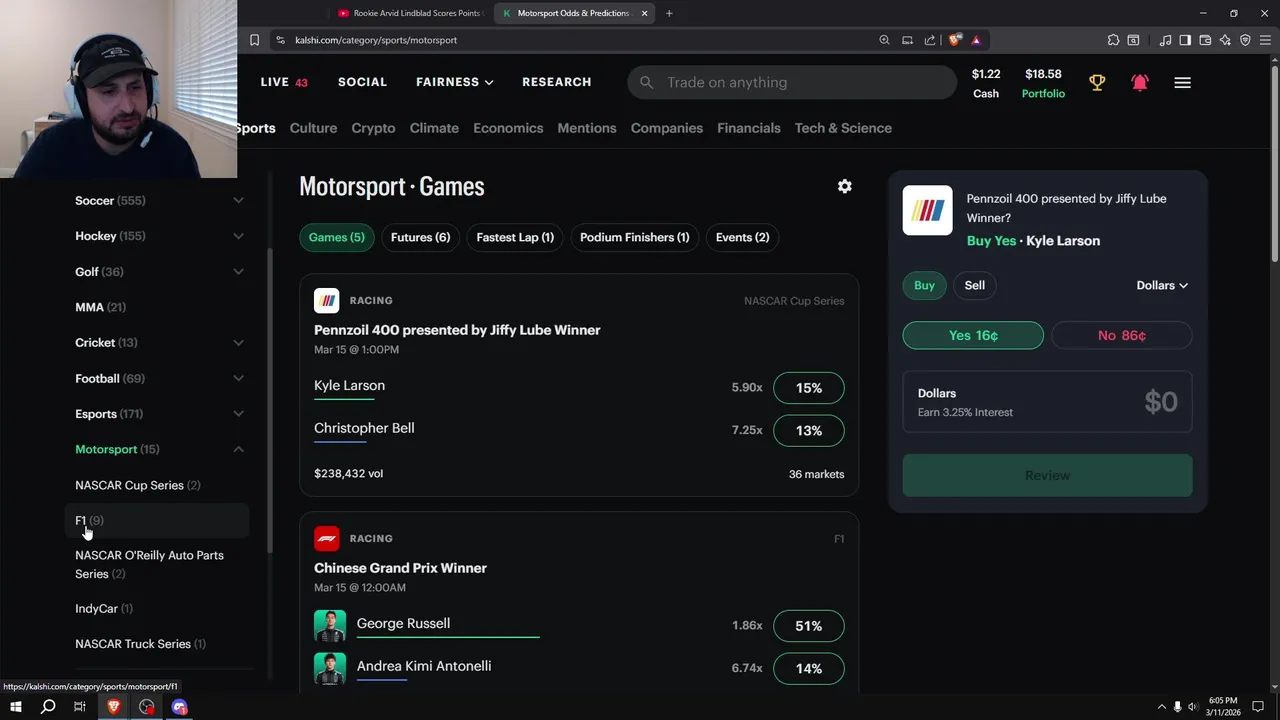Open the Portfolio $18.58 link
Viewport: 1280px width, 720px height.
(1043, 83)
